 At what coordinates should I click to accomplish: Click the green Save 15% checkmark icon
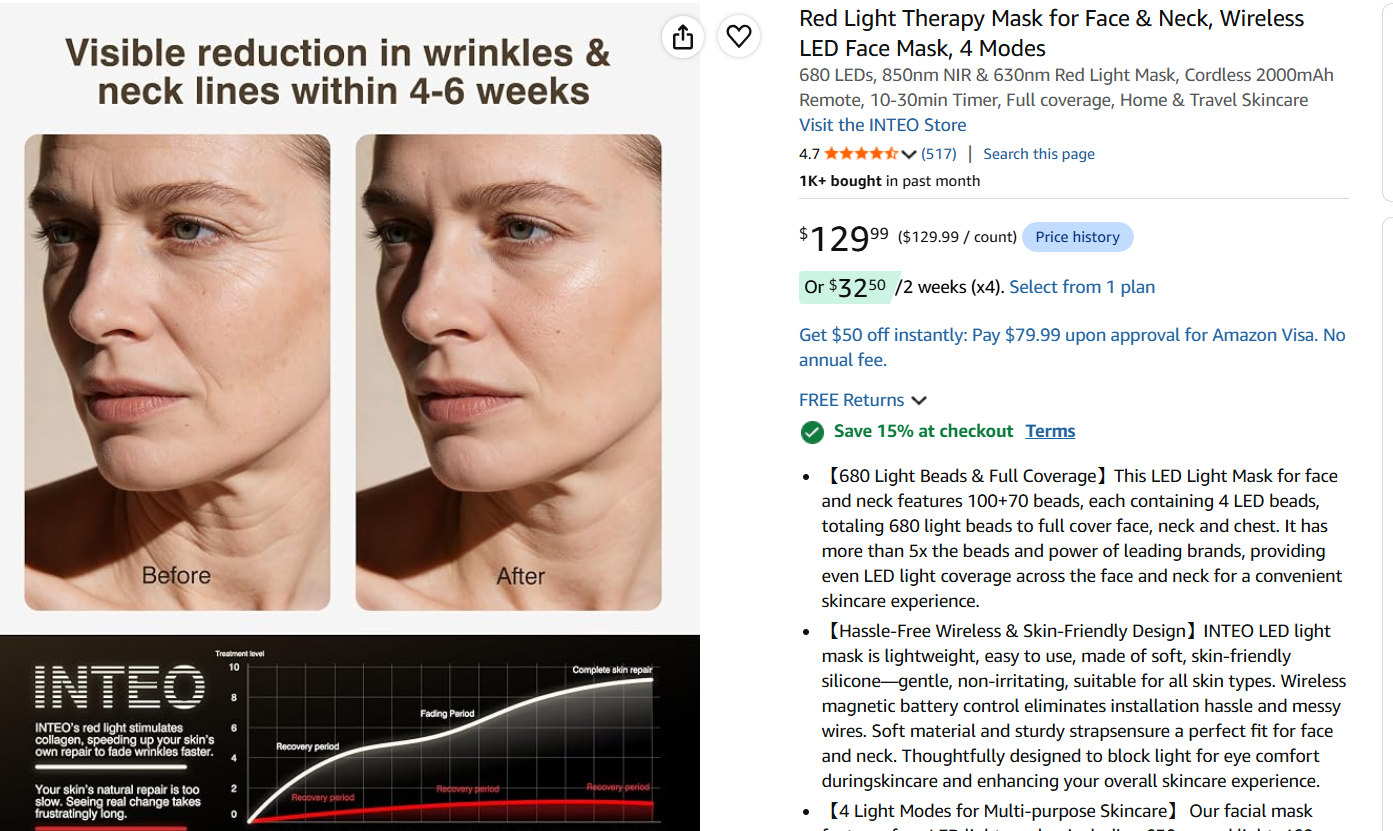click(x=812, y=432)
